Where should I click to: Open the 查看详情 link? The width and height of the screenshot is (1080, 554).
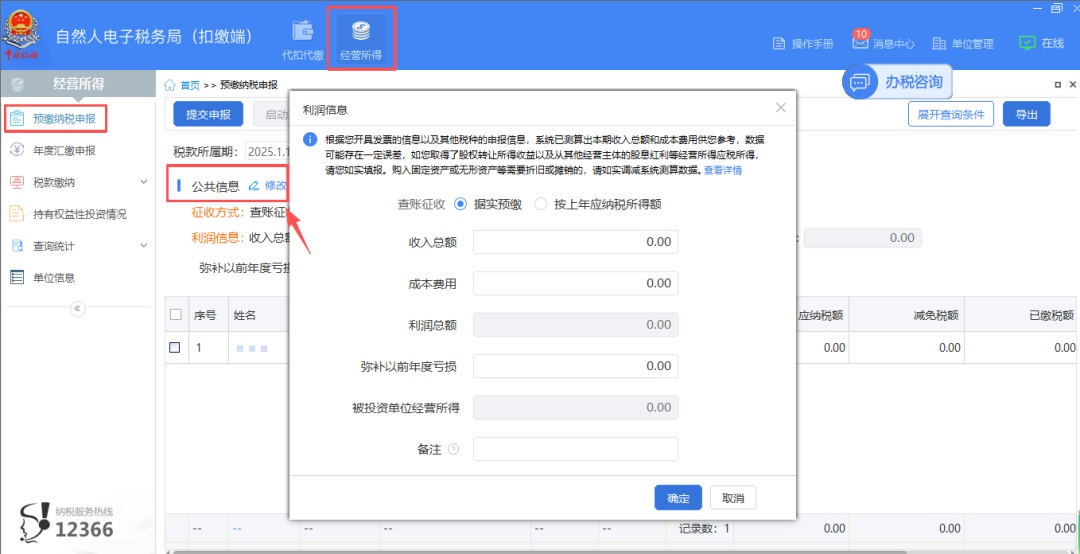(x=723, y=171)
